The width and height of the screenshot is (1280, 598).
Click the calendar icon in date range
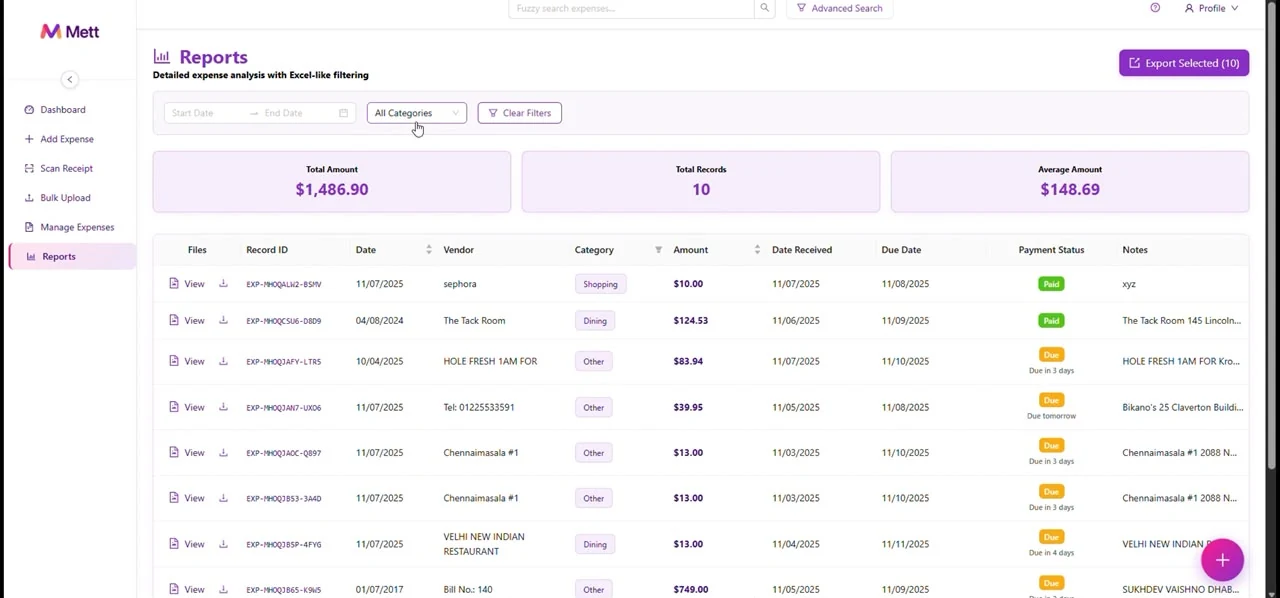[x=343, y=113]
